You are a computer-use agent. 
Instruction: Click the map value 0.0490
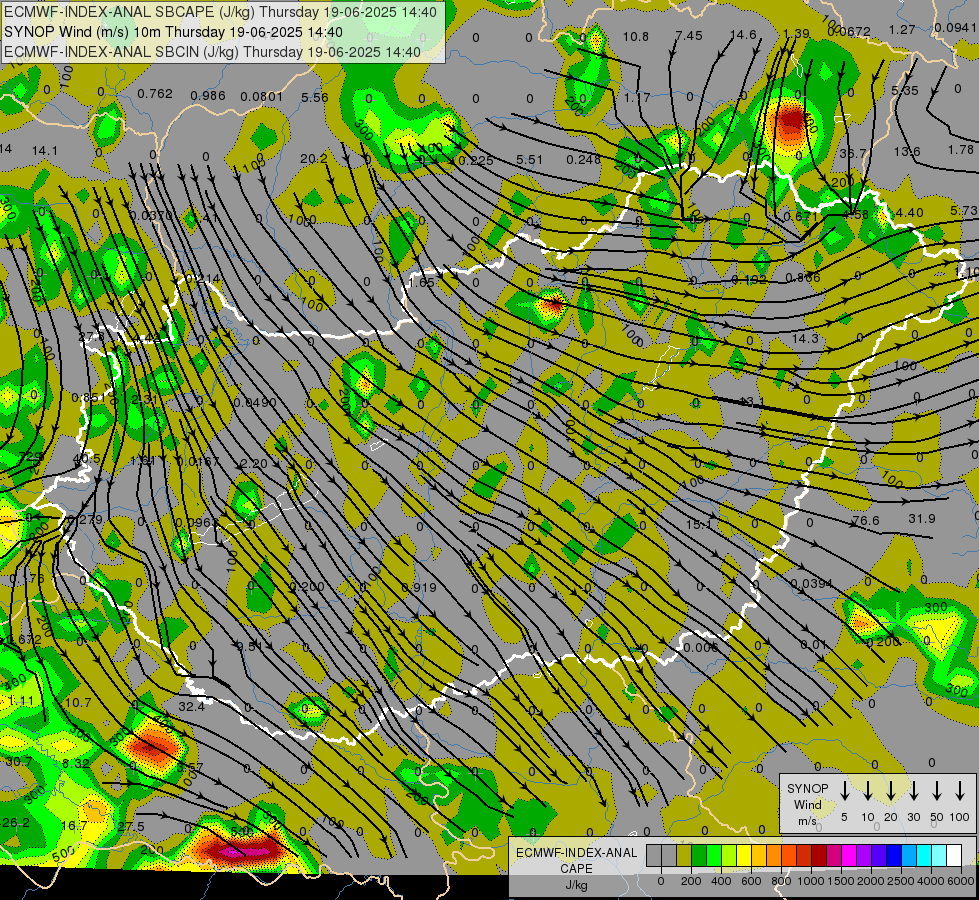pyautogui.click(x=255, y=402)
